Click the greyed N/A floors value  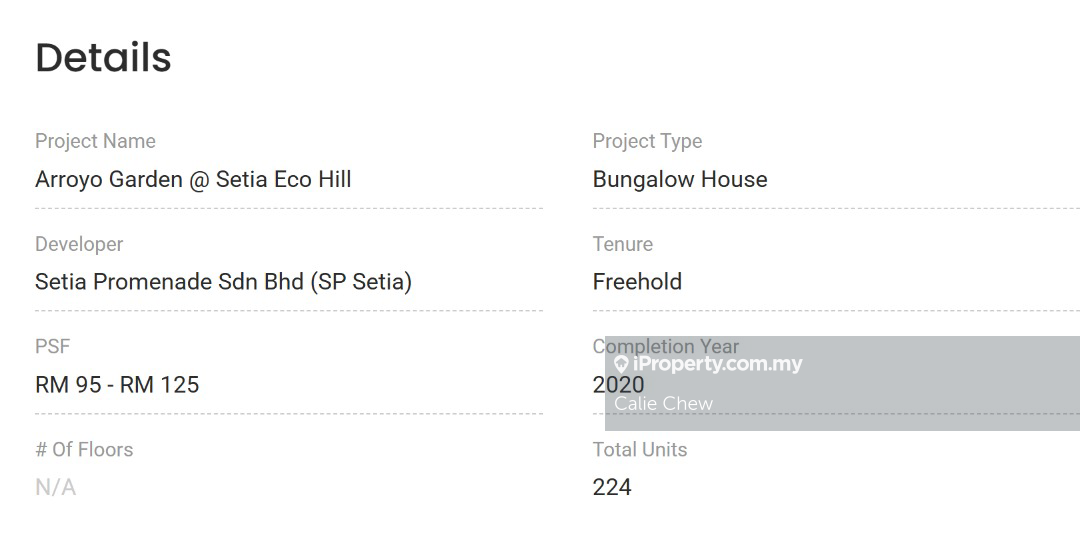click(55, 487)
